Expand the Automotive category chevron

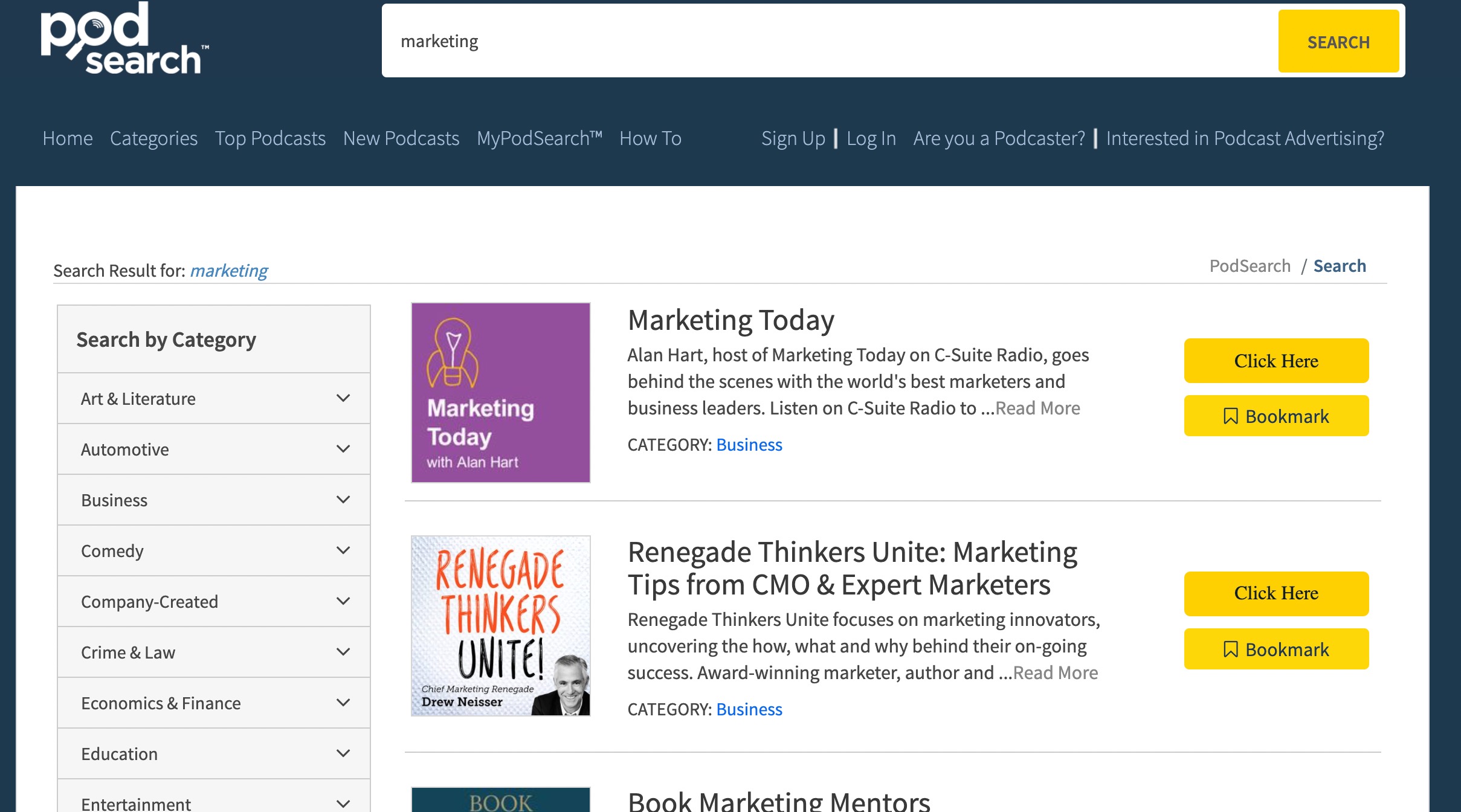pyautogui.click(x=343, y=449)
